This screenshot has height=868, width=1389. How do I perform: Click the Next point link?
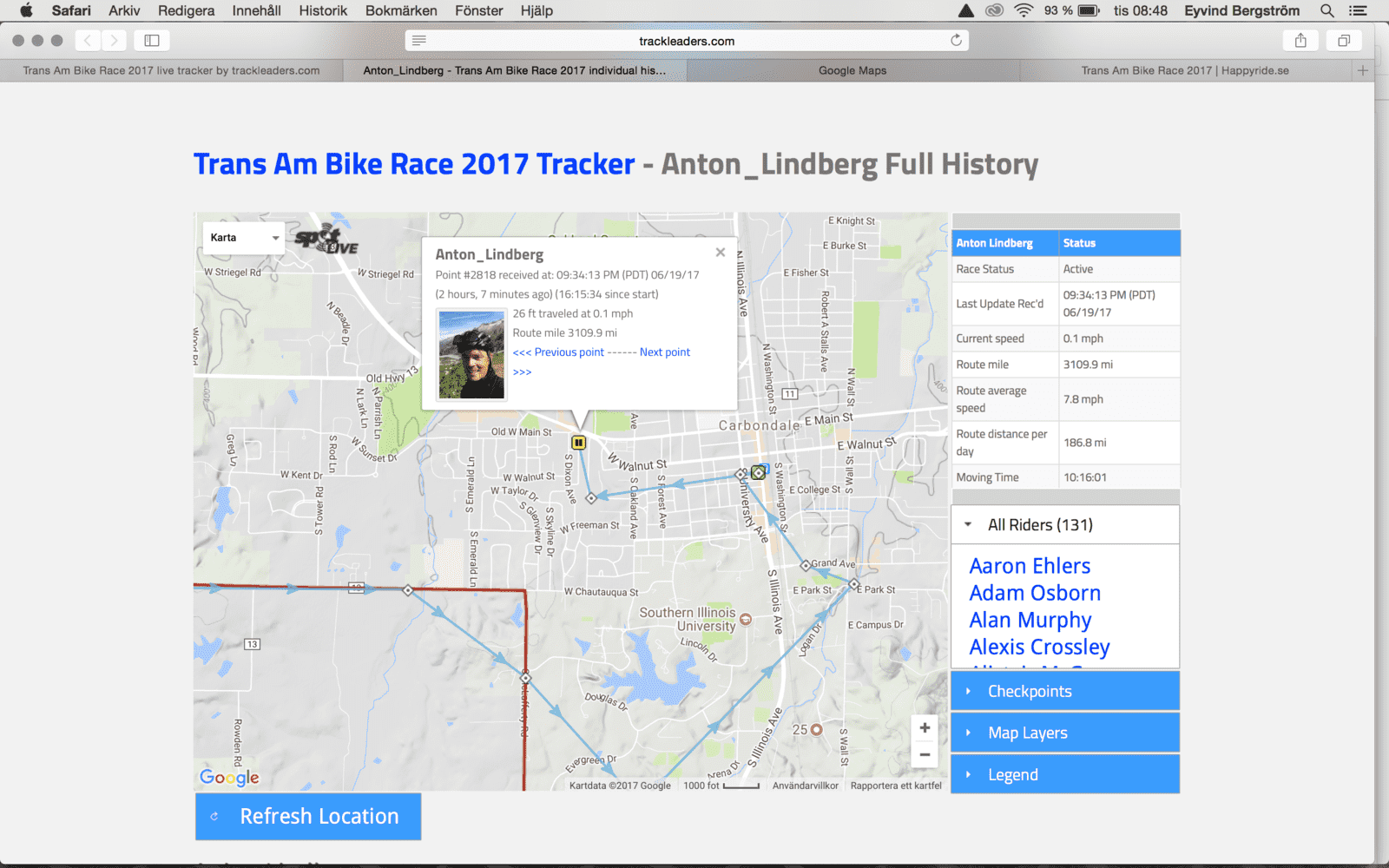pos(665,352)
